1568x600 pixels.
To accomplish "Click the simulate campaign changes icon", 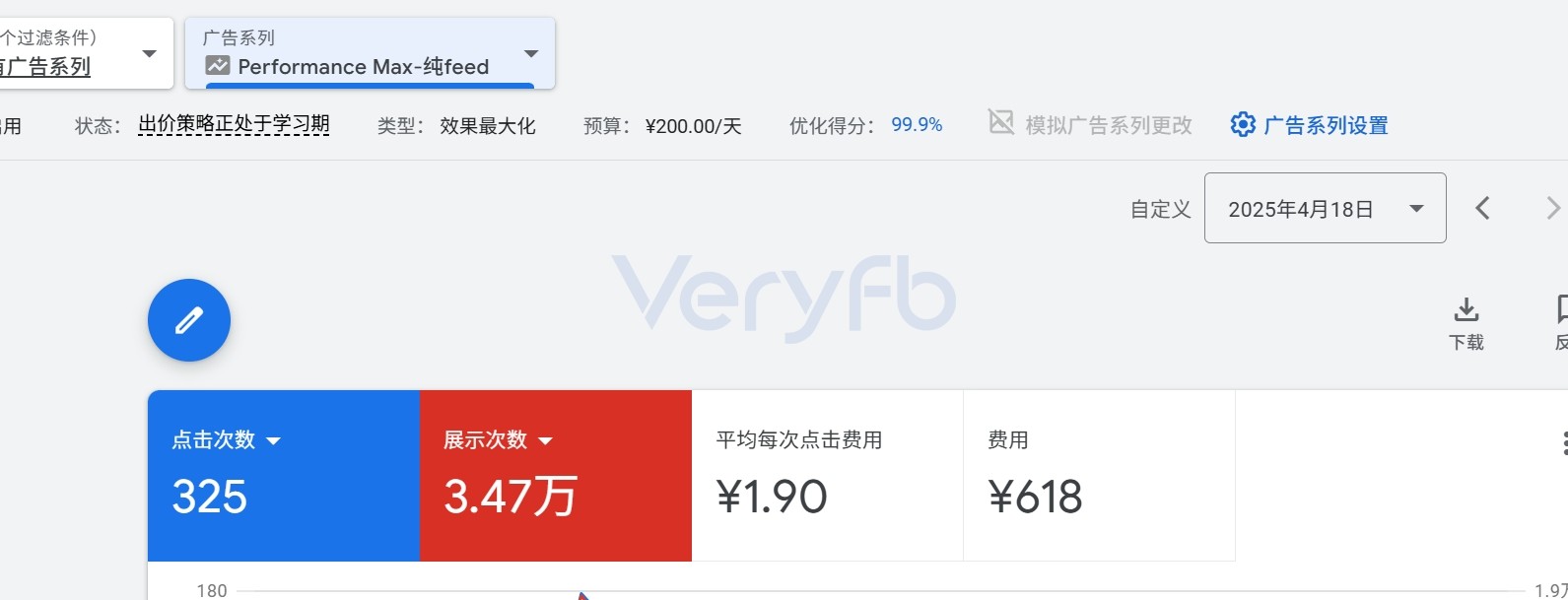I will click(1001, 122).
